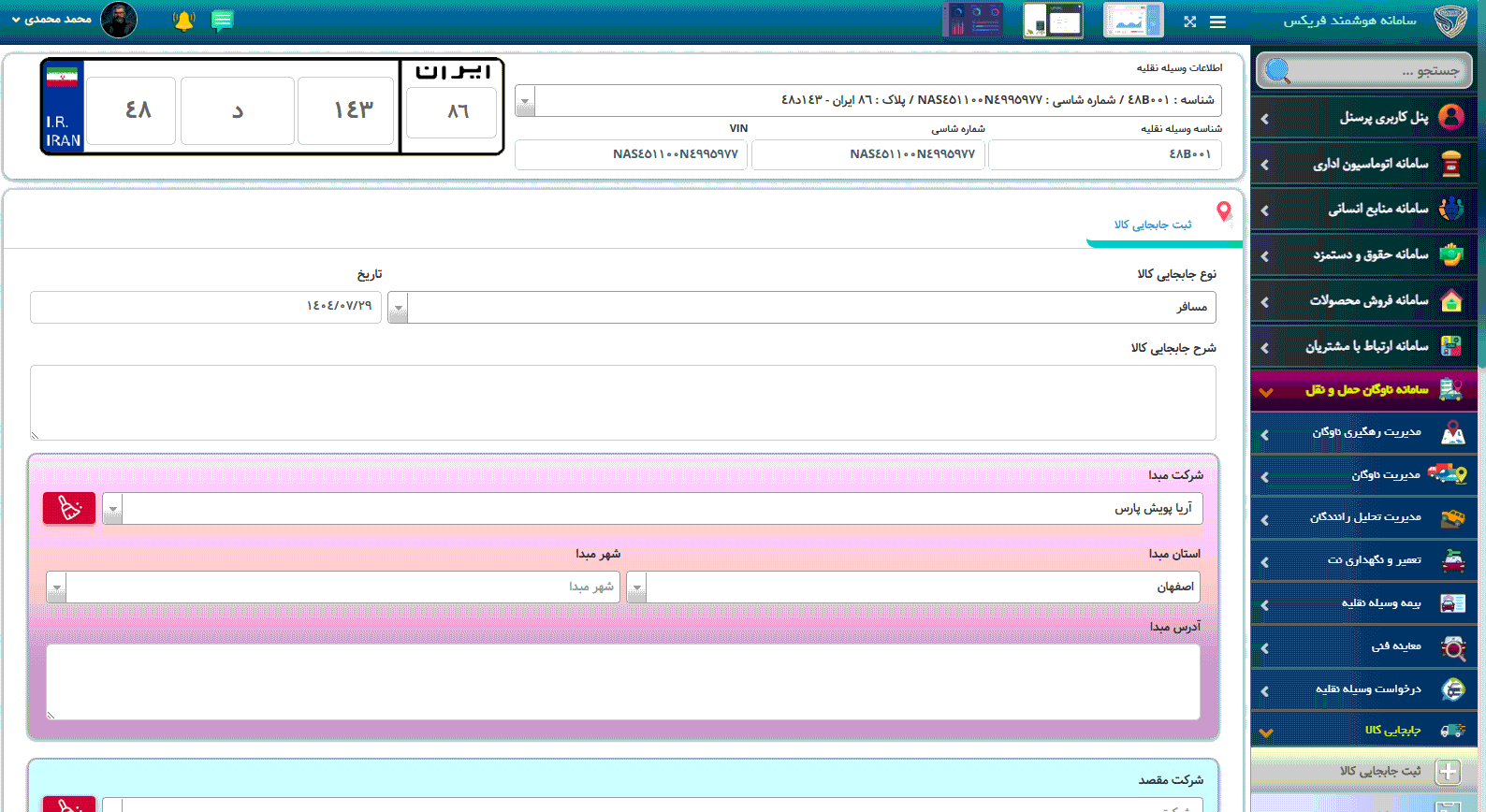Expand the سامانه اتوماسیون اداری menu
Viewport: 1486px width, 812px height.
click(1364, 164)
